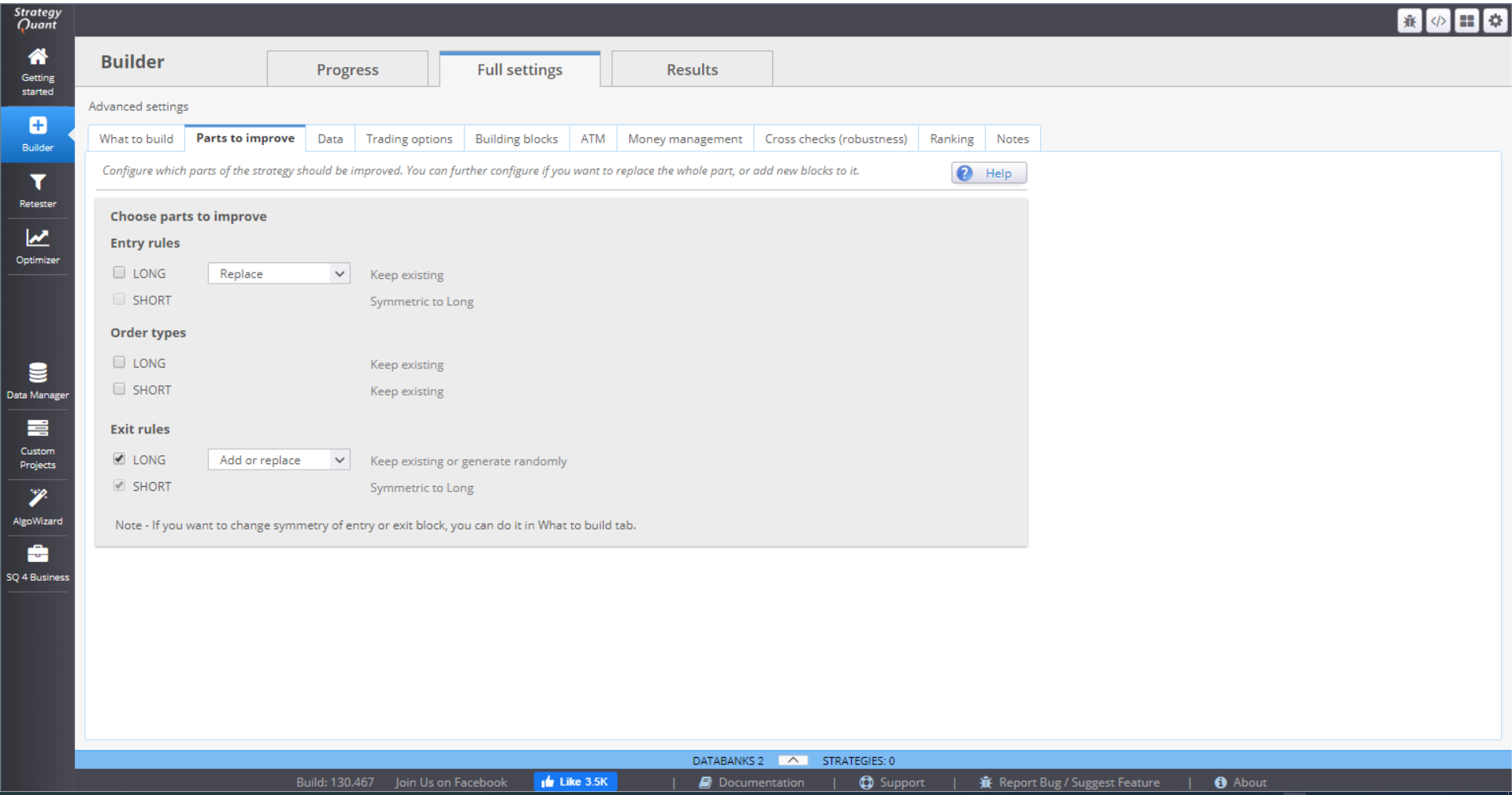
Task: Open the Add or replace dropdown
Action: pyautogui.click(x=279, y=459)
